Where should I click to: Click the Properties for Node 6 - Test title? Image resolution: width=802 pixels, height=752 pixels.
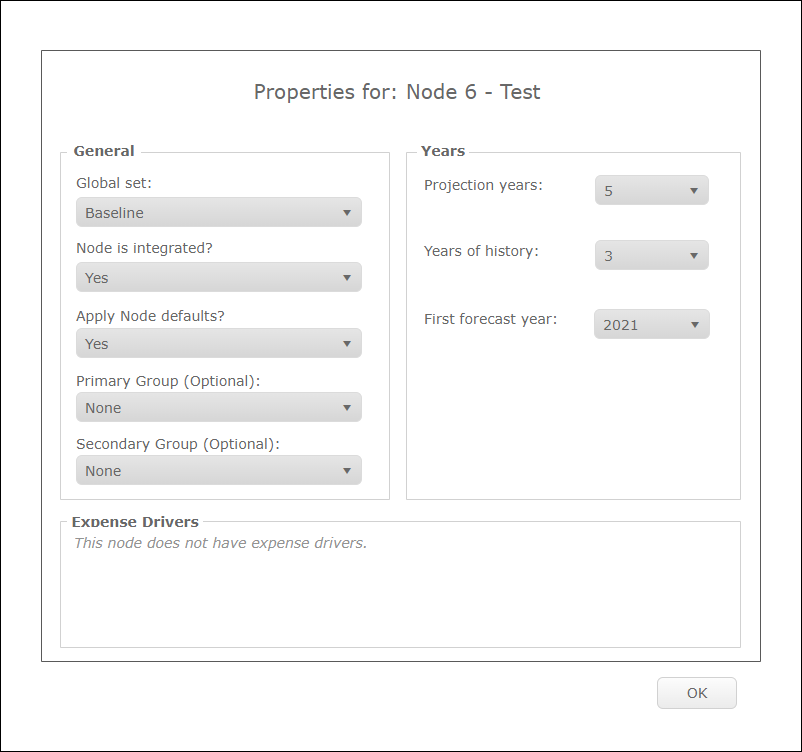397,93
